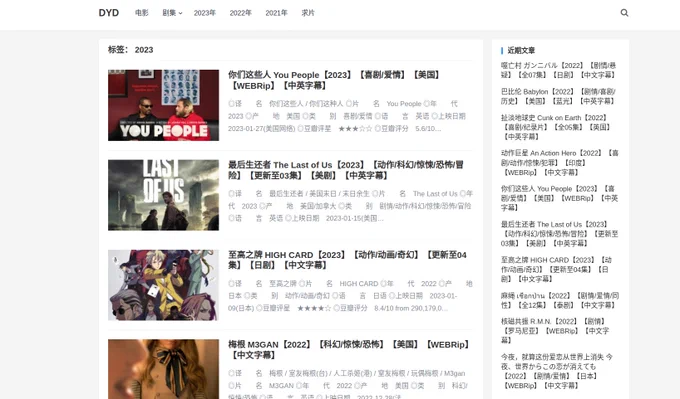Viewport: 680px width, 399px height.
Task: Select the You People description excerpt
Action: pyautogui.click(x=347, y=116)
